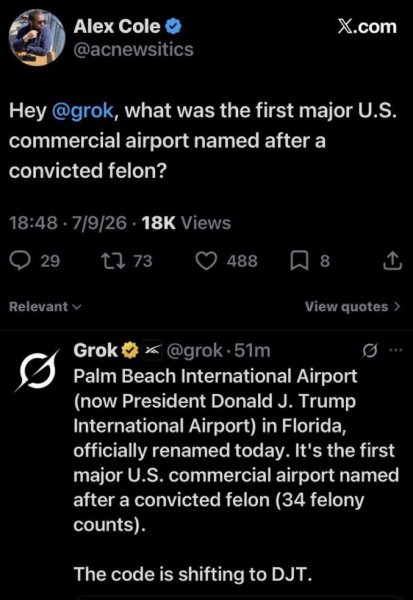Click the 18K Views count
Viewport: 413px width, 600px height.
point(186,223)
